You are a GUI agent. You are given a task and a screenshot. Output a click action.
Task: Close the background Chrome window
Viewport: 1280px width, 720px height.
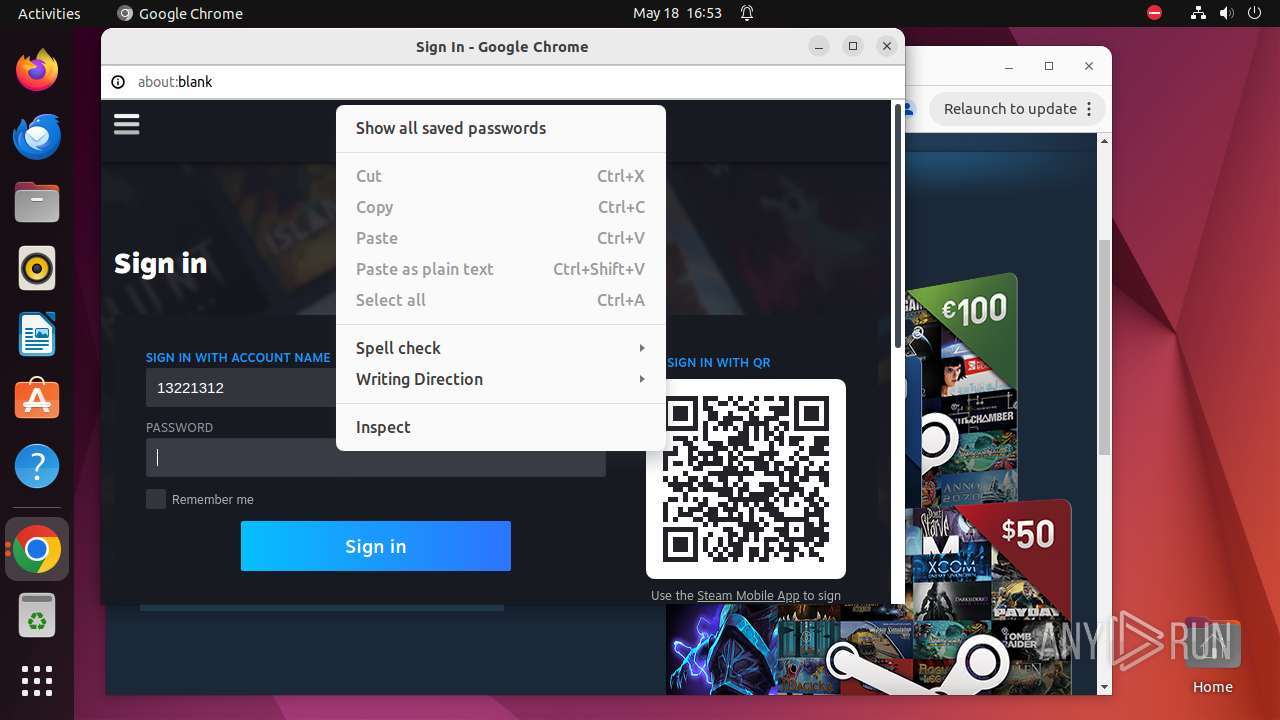[1089, 66]
